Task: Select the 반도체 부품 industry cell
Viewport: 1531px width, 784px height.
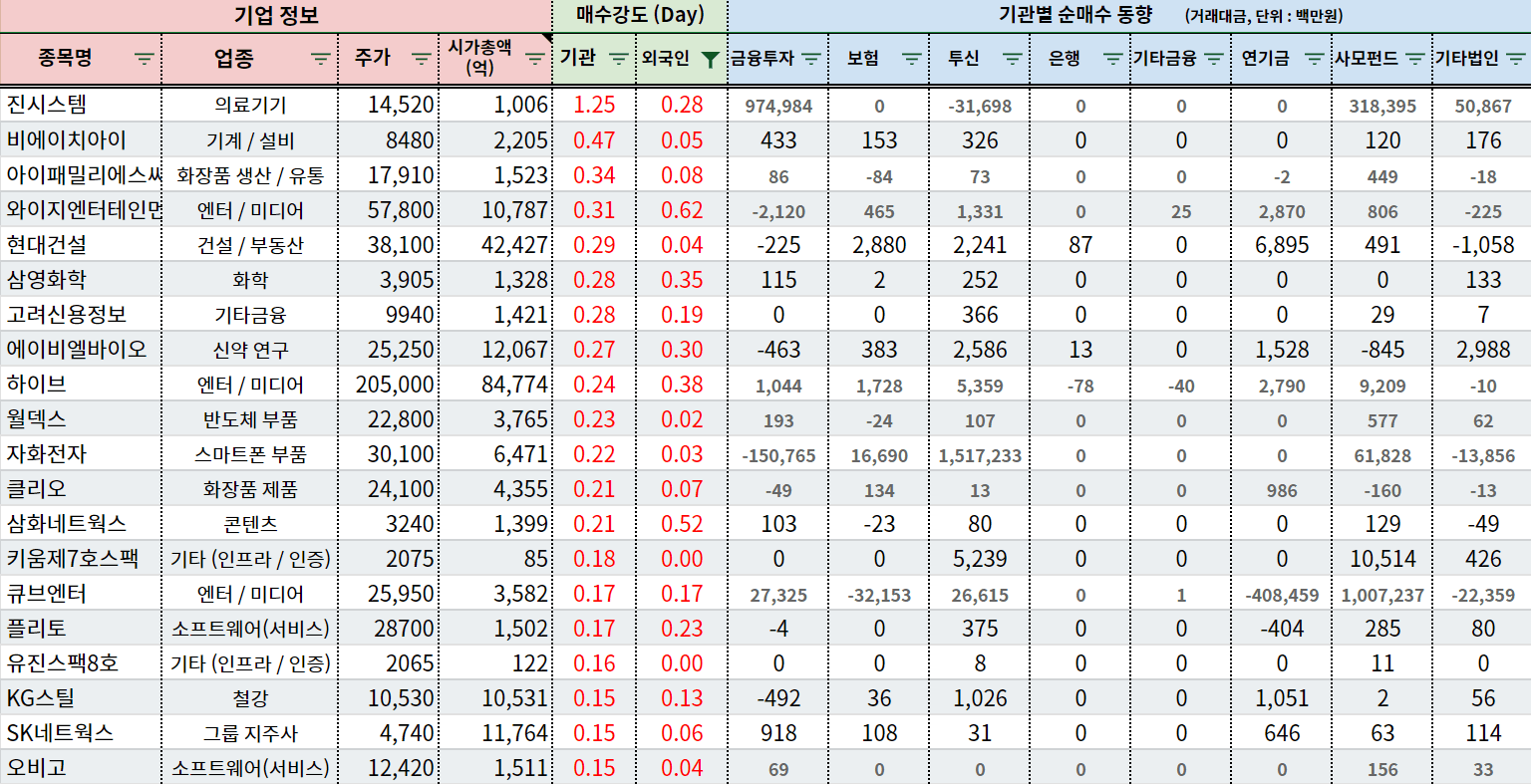Action: tap(249, 418)
